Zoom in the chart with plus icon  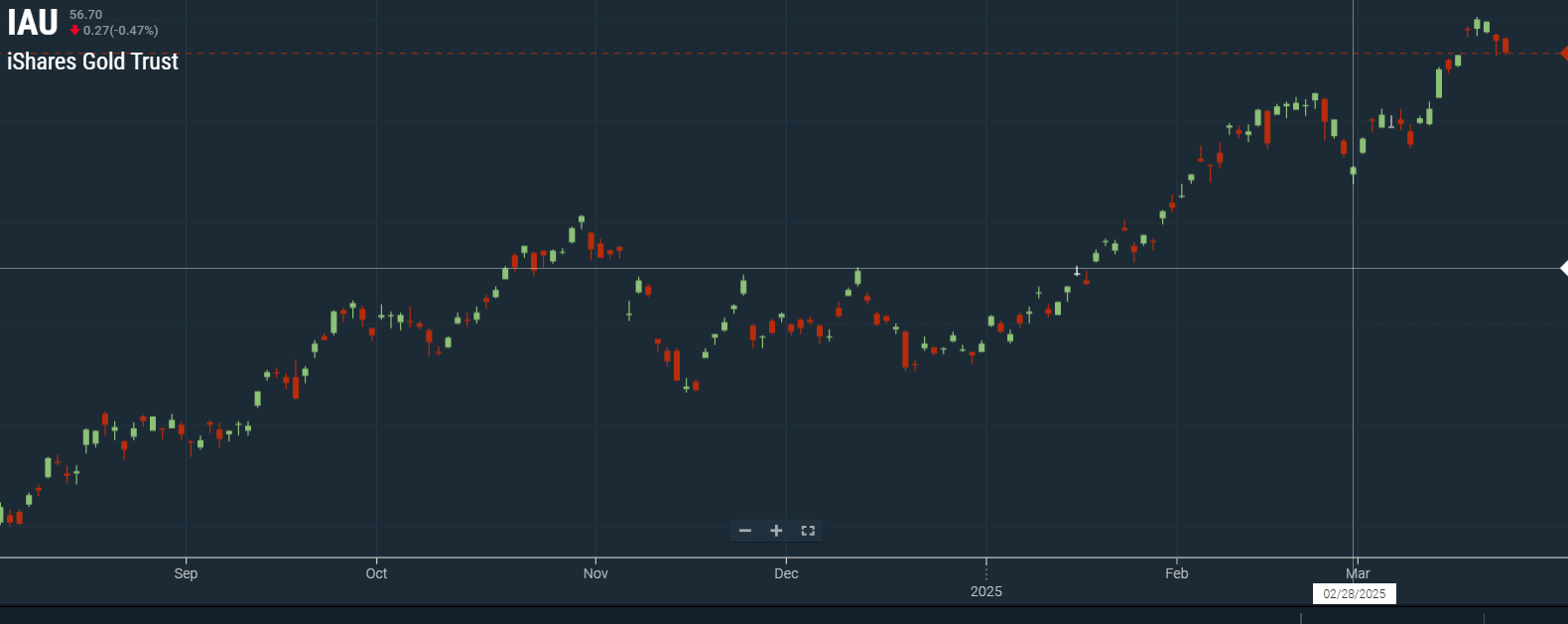(x=776, y=531)
